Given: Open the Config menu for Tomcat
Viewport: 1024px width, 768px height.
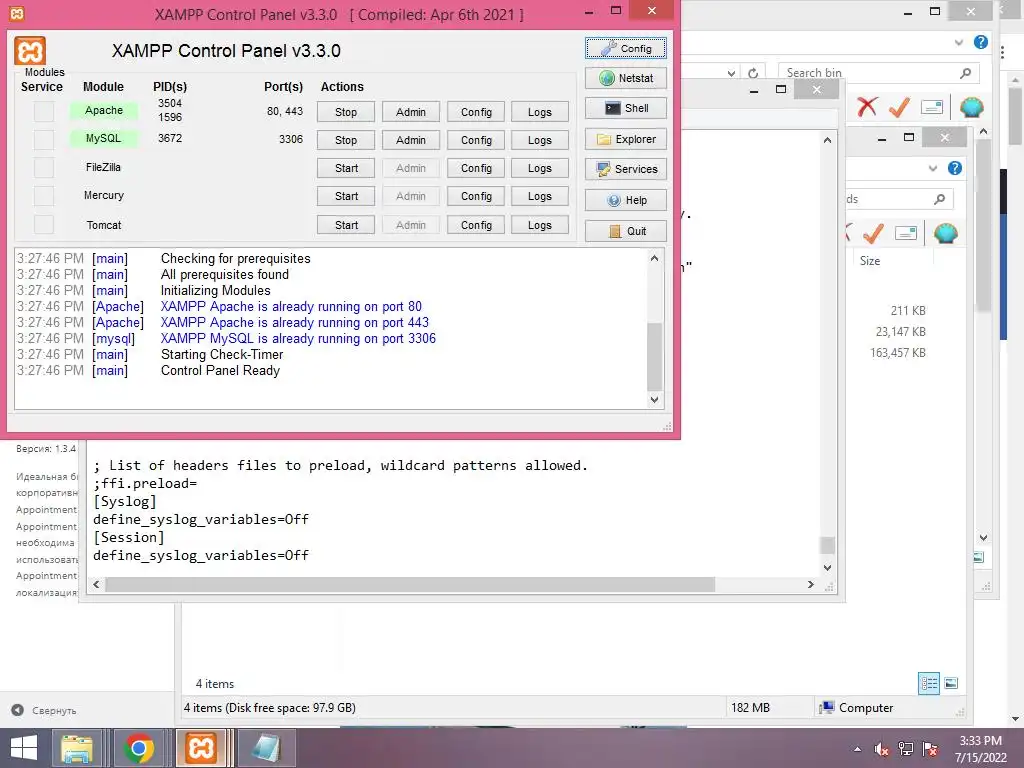Looking at the screenshot, I should 476,225.
